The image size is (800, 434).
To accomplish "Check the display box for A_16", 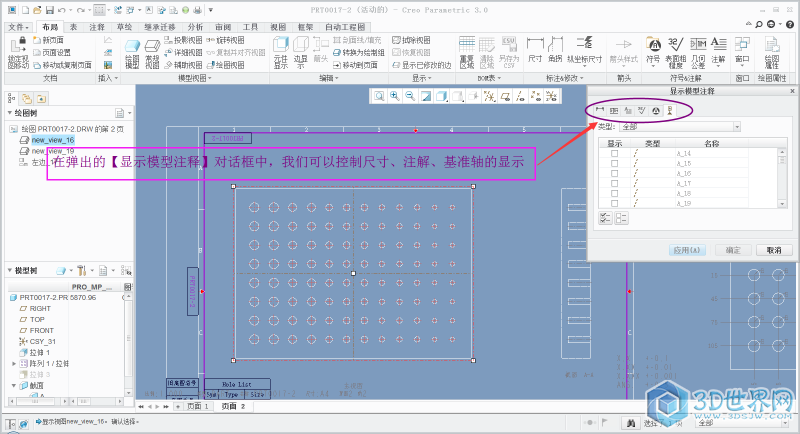I will click(614, 173).
